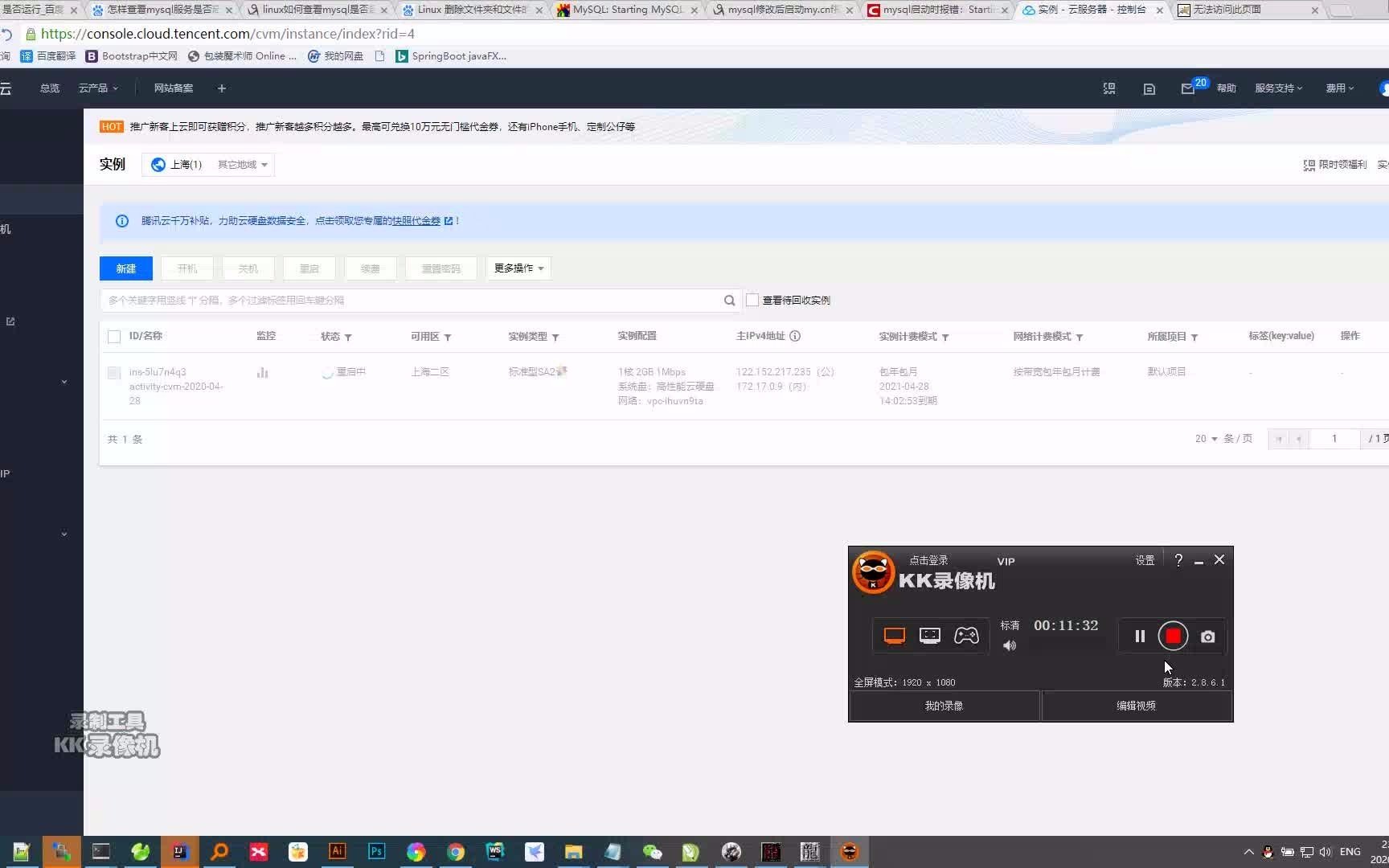Open messages mail icon with badge 20
The image size is (1389, 868).
click(x=1188, y=88)
